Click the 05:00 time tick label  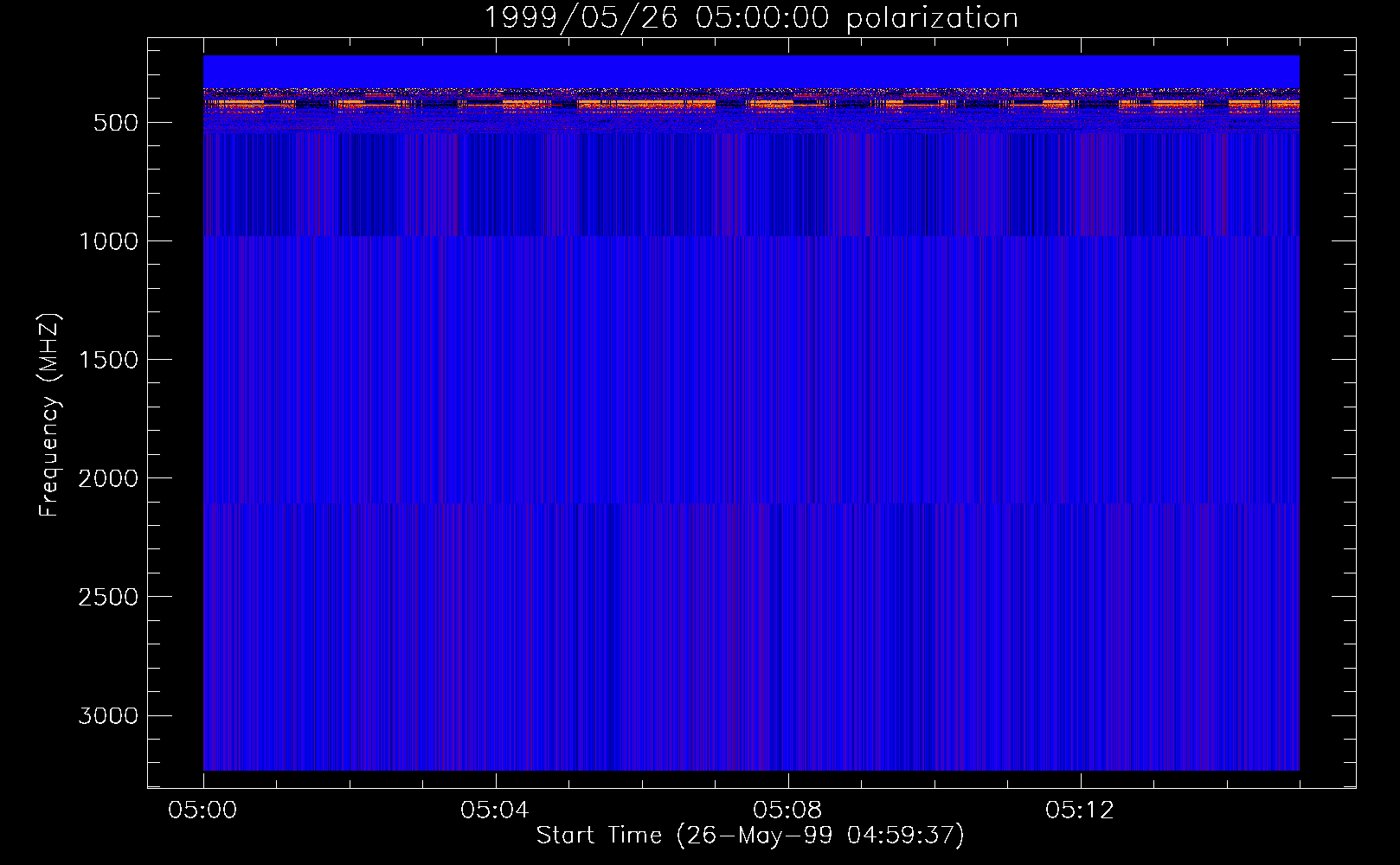202,811
